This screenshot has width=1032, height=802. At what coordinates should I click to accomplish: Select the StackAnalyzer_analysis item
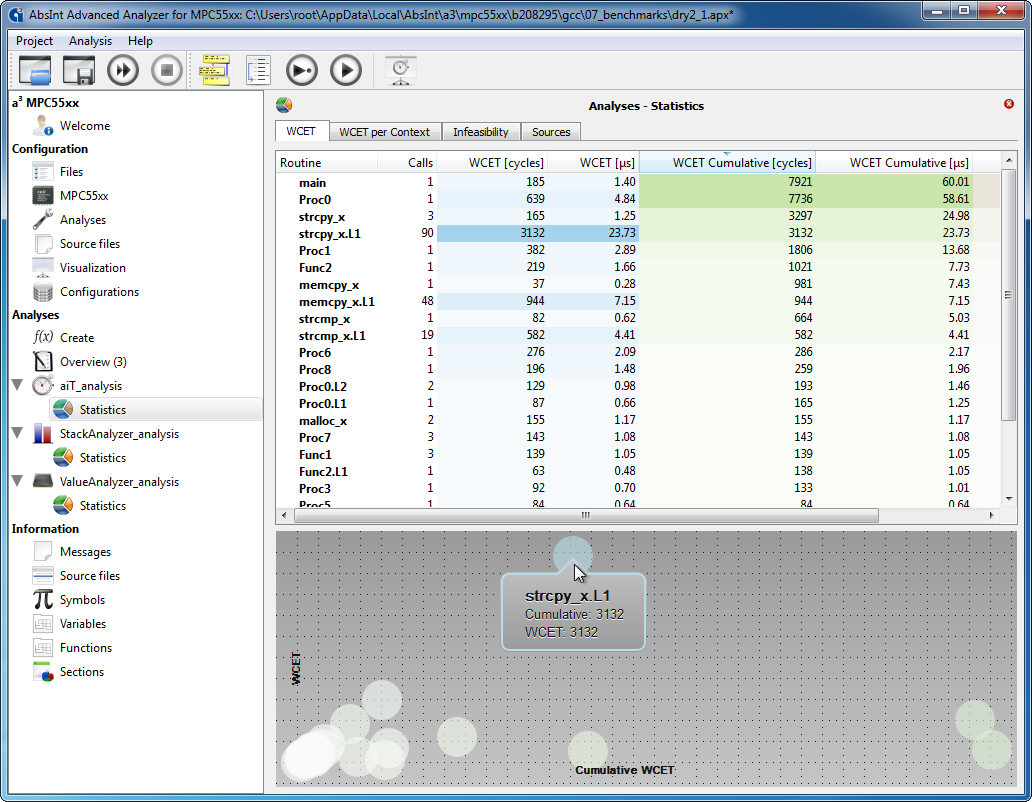click(119, 434)
